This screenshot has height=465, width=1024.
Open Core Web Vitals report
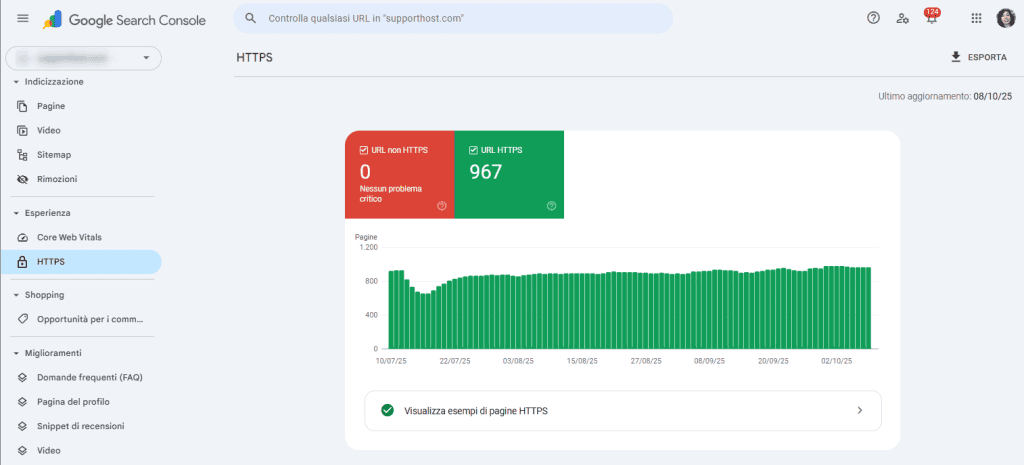pos(81,238)
